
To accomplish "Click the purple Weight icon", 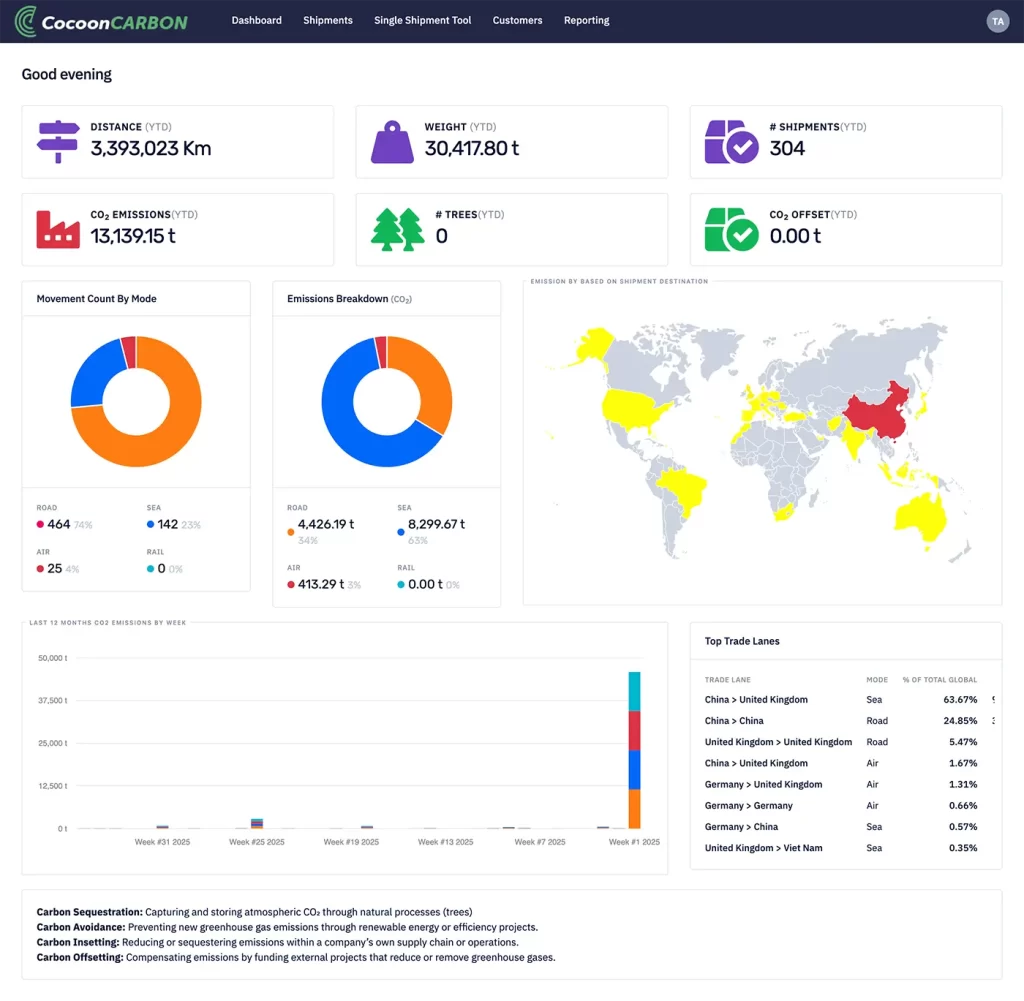I will (392, 141).
